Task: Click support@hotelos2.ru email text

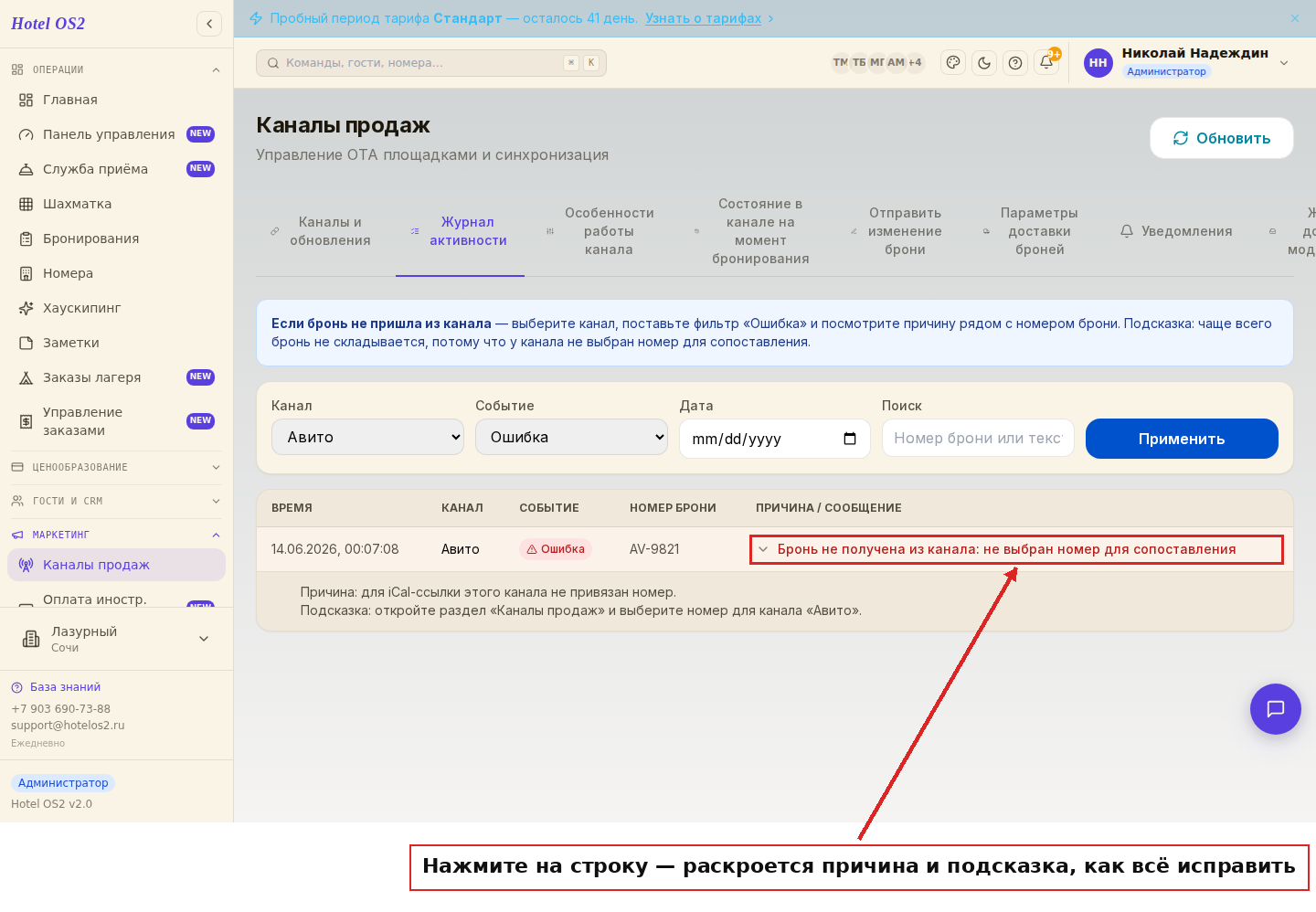Action: [68, 726]
